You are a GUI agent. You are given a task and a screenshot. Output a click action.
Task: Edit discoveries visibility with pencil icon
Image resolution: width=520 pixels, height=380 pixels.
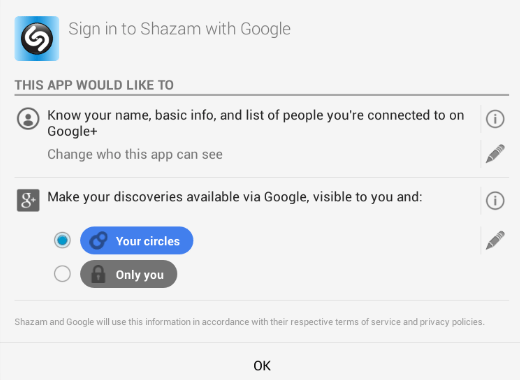[x=495, y=240]
